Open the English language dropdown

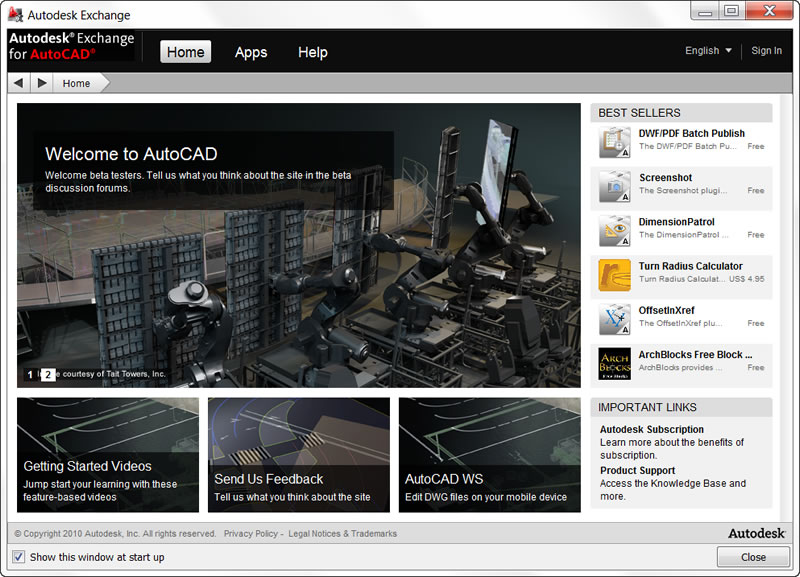coord(707,50)
